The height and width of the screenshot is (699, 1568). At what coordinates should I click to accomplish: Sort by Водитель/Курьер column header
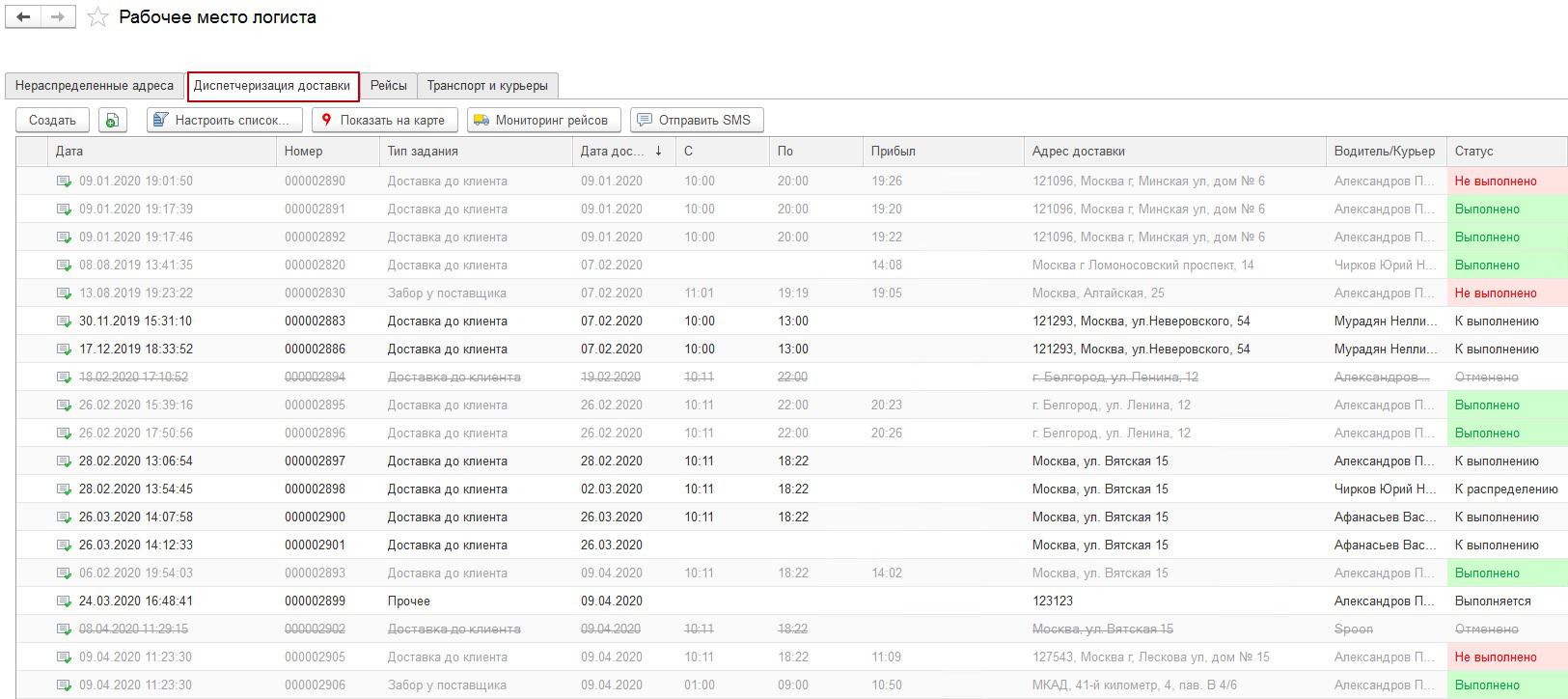(x=1387, y=152)
